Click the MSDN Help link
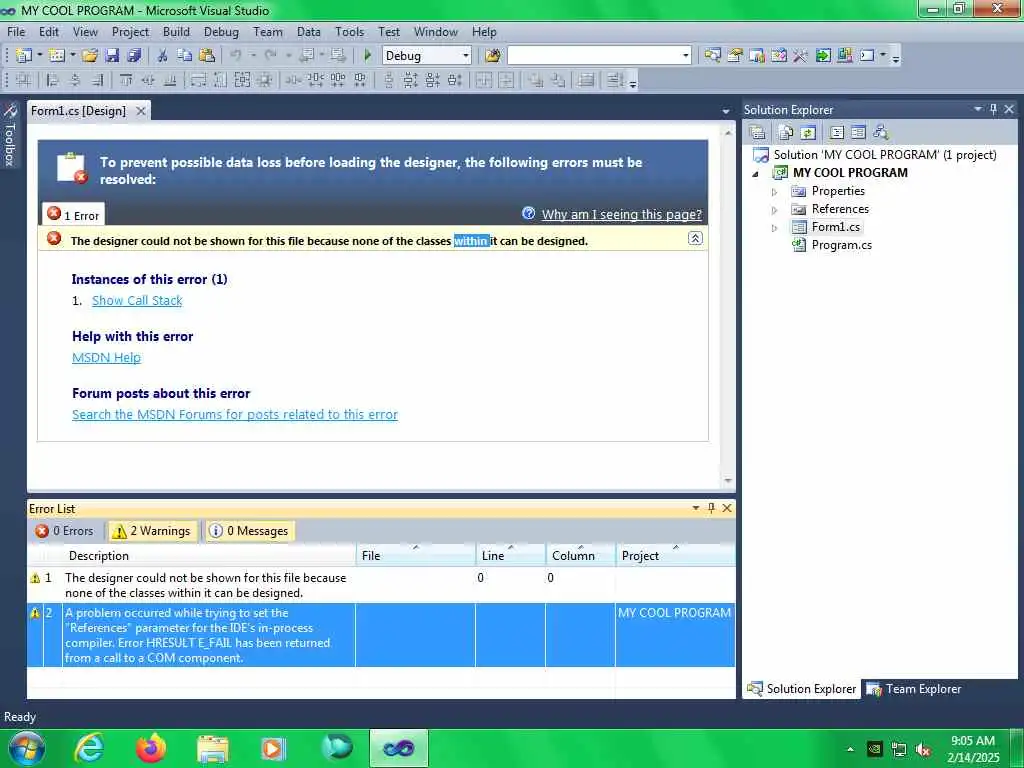 point(106,357)
